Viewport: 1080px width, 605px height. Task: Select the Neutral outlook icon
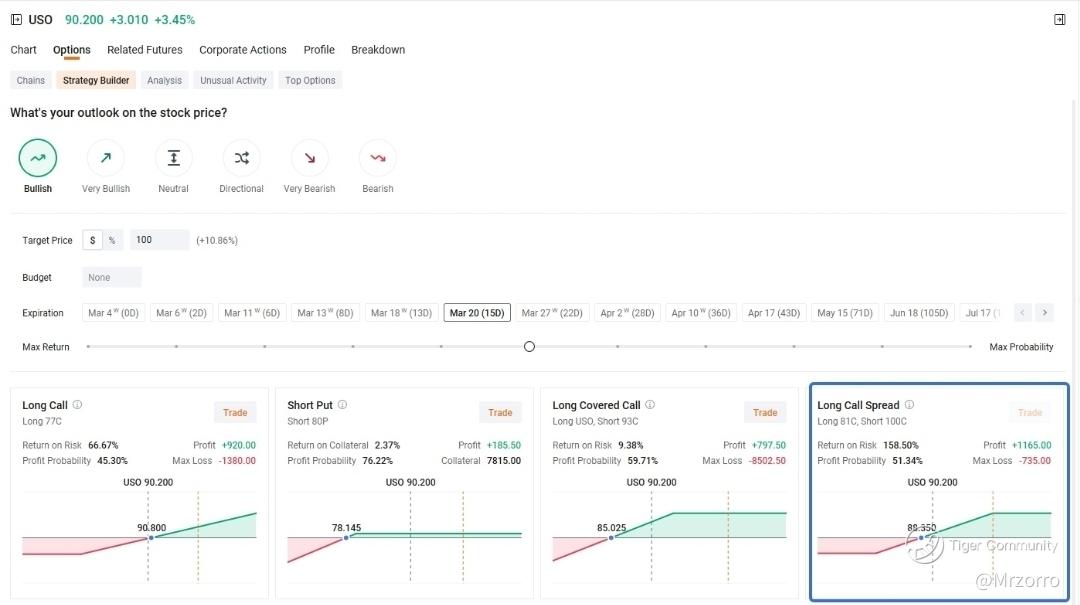174,158
